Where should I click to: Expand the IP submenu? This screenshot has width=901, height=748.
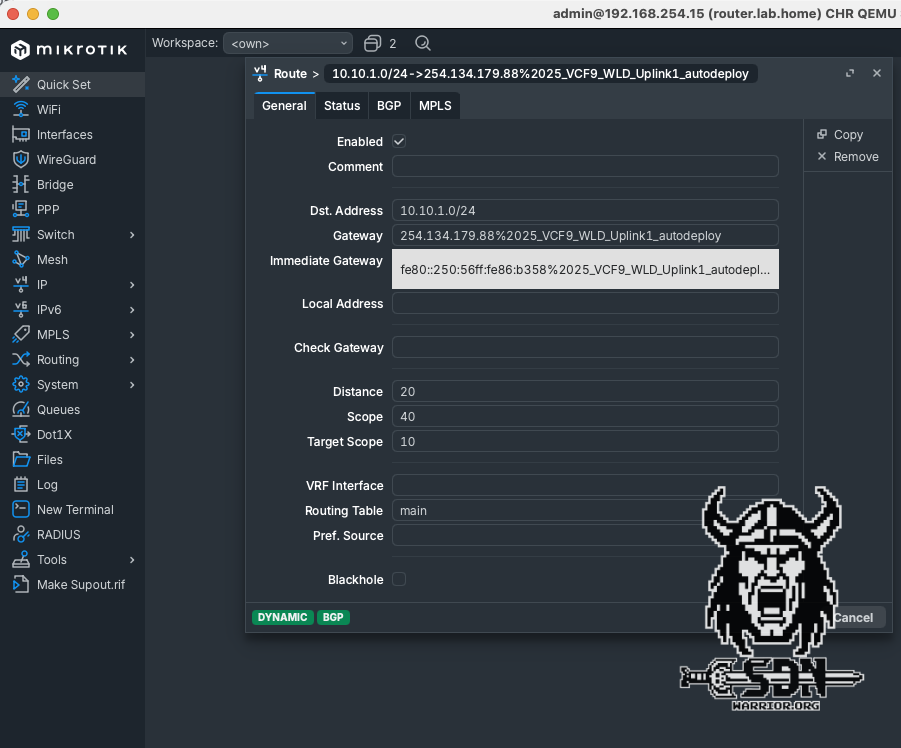click(132, 285)
